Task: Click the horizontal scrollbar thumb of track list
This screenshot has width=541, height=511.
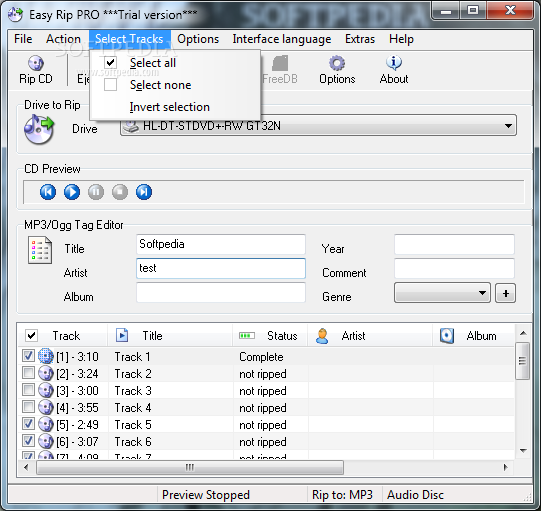Action: [190, 468]
